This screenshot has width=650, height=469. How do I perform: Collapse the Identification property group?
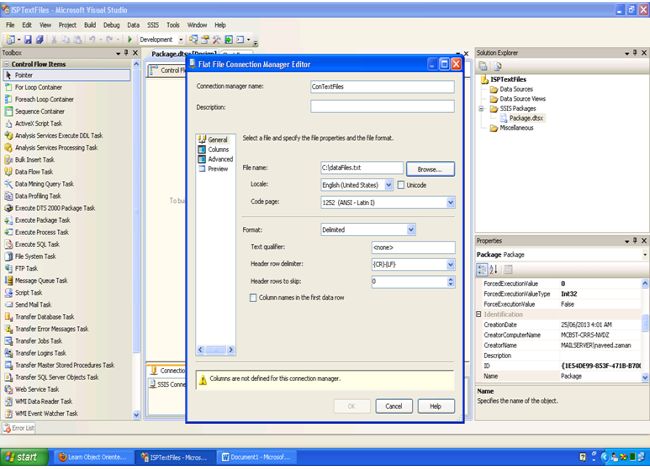tap(479, 314)
